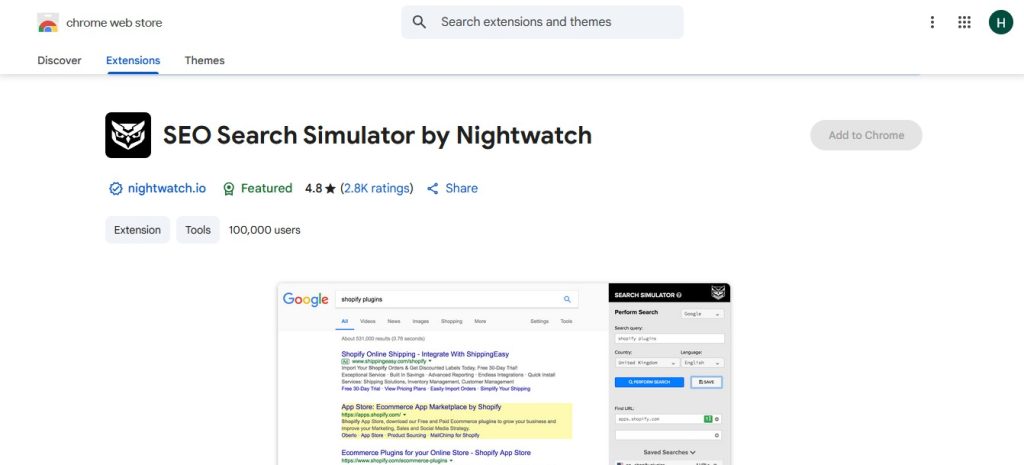Click the Nightwatch owl extension icon
This screenshot has height=465, width=1024.
[x=128, y=135]
